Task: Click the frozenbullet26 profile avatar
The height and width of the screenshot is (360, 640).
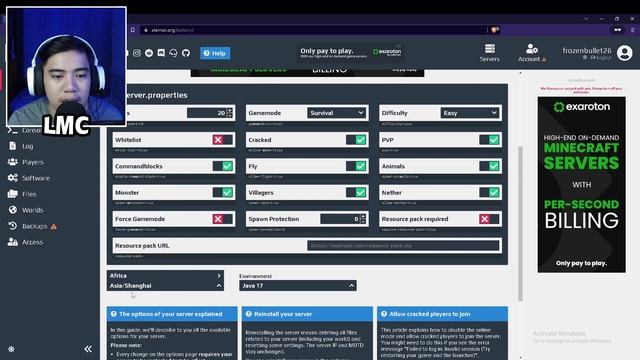Action: pyautogui.click(x=624, y=53)
